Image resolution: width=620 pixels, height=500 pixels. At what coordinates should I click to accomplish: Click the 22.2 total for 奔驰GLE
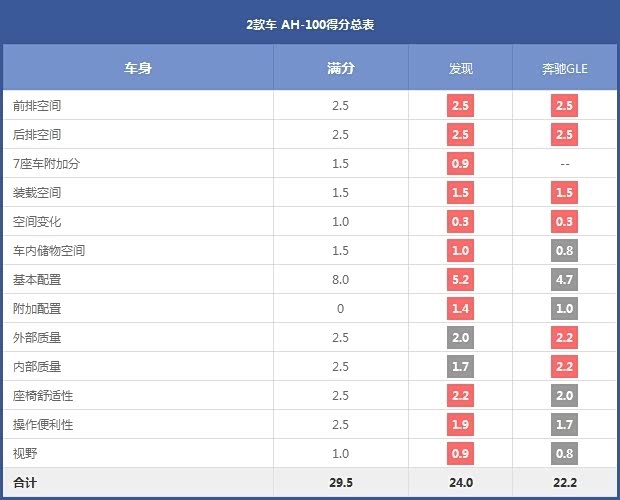565,483
